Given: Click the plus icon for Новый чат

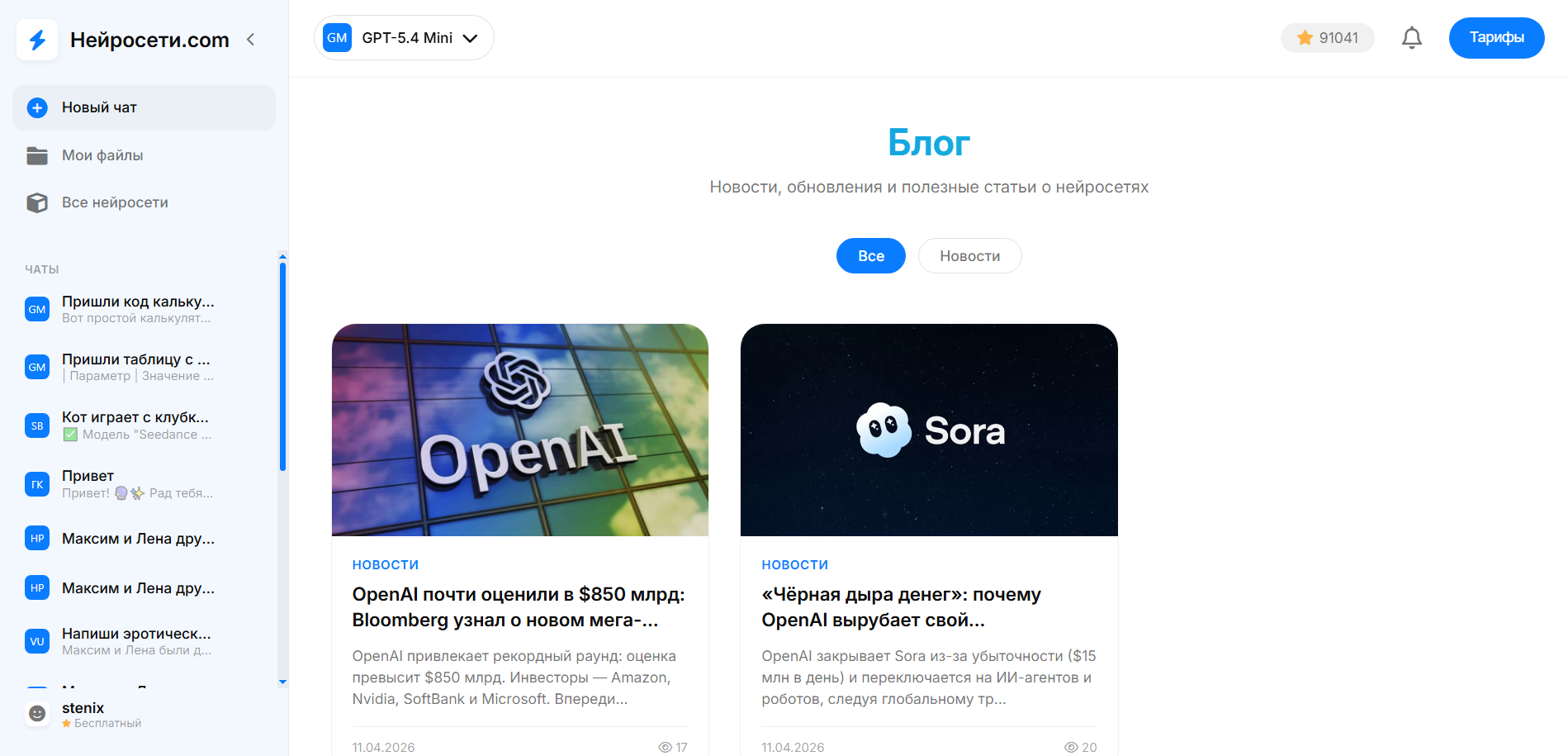Looking at the screenshot, I should pos(37,107).
